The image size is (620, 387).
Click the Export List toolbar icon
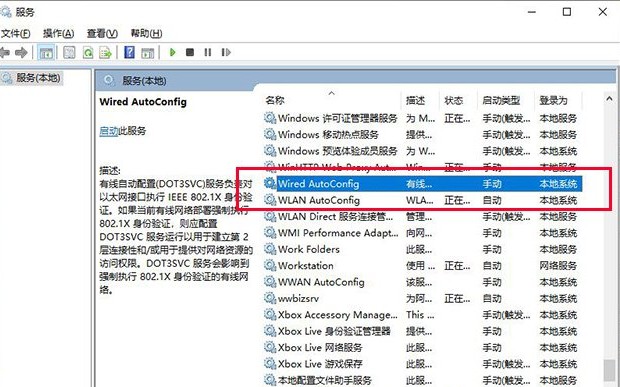coord(106,52)
